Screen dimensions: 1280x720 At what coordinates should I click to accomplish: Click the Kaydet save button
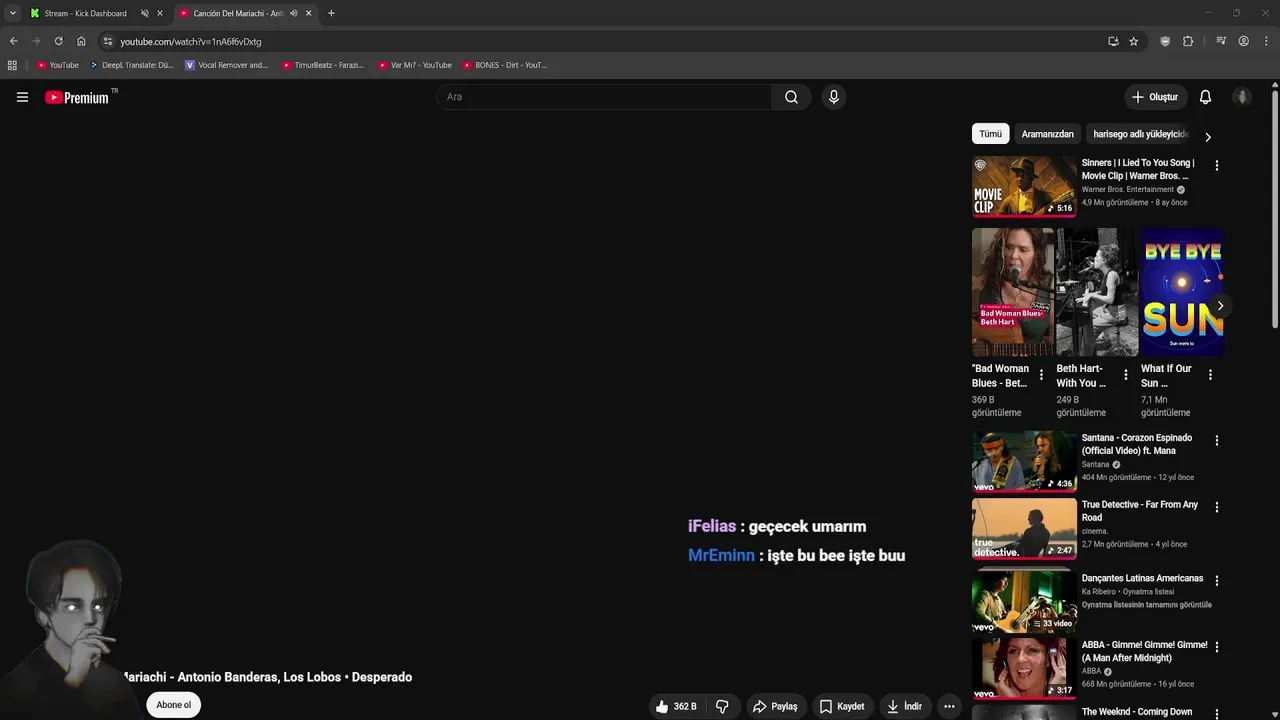(841, 706)
